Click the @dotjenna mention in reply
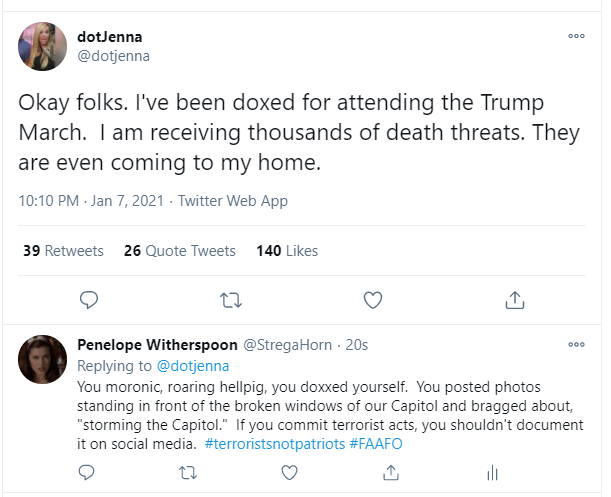The image size is (611, 497). pyautogui.click(x=193, y=365)
